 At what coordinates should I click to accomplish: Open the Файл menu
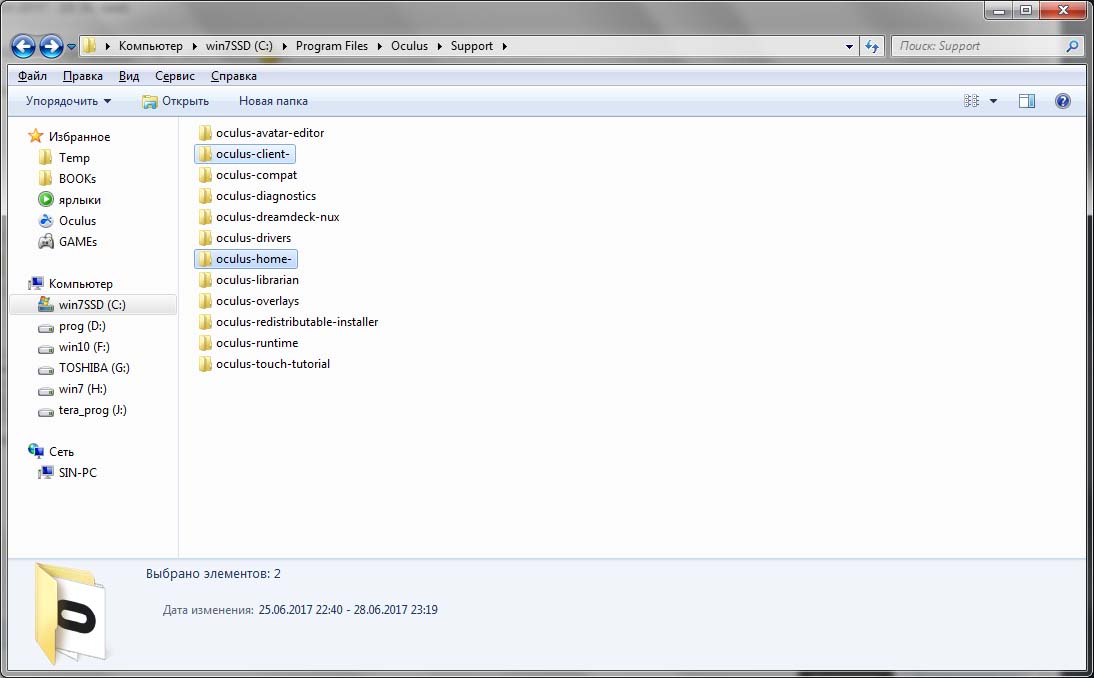point(32,76)
